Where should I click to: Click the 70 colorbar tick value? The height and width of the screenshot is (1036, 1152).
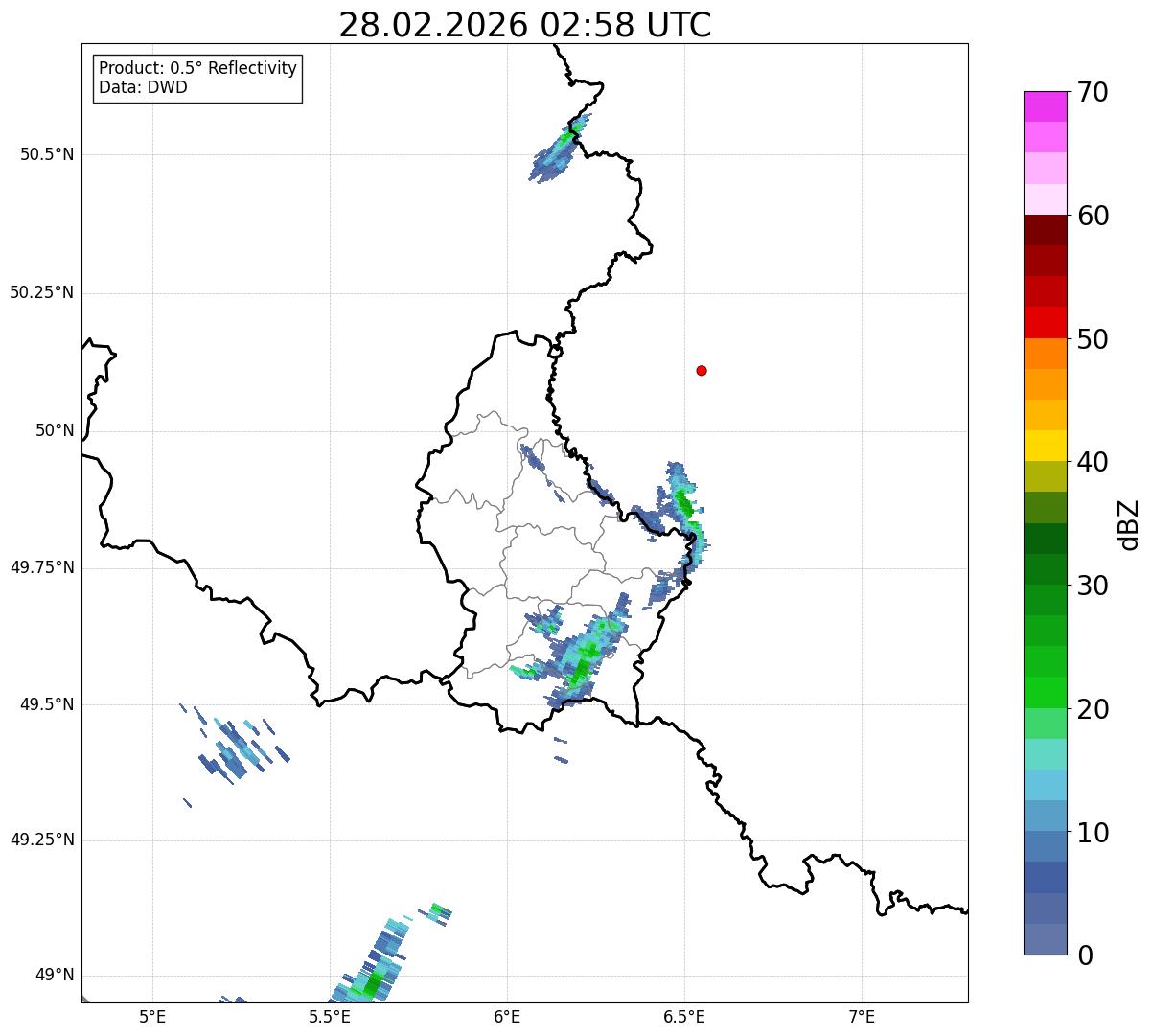(x=1093, y=92)
